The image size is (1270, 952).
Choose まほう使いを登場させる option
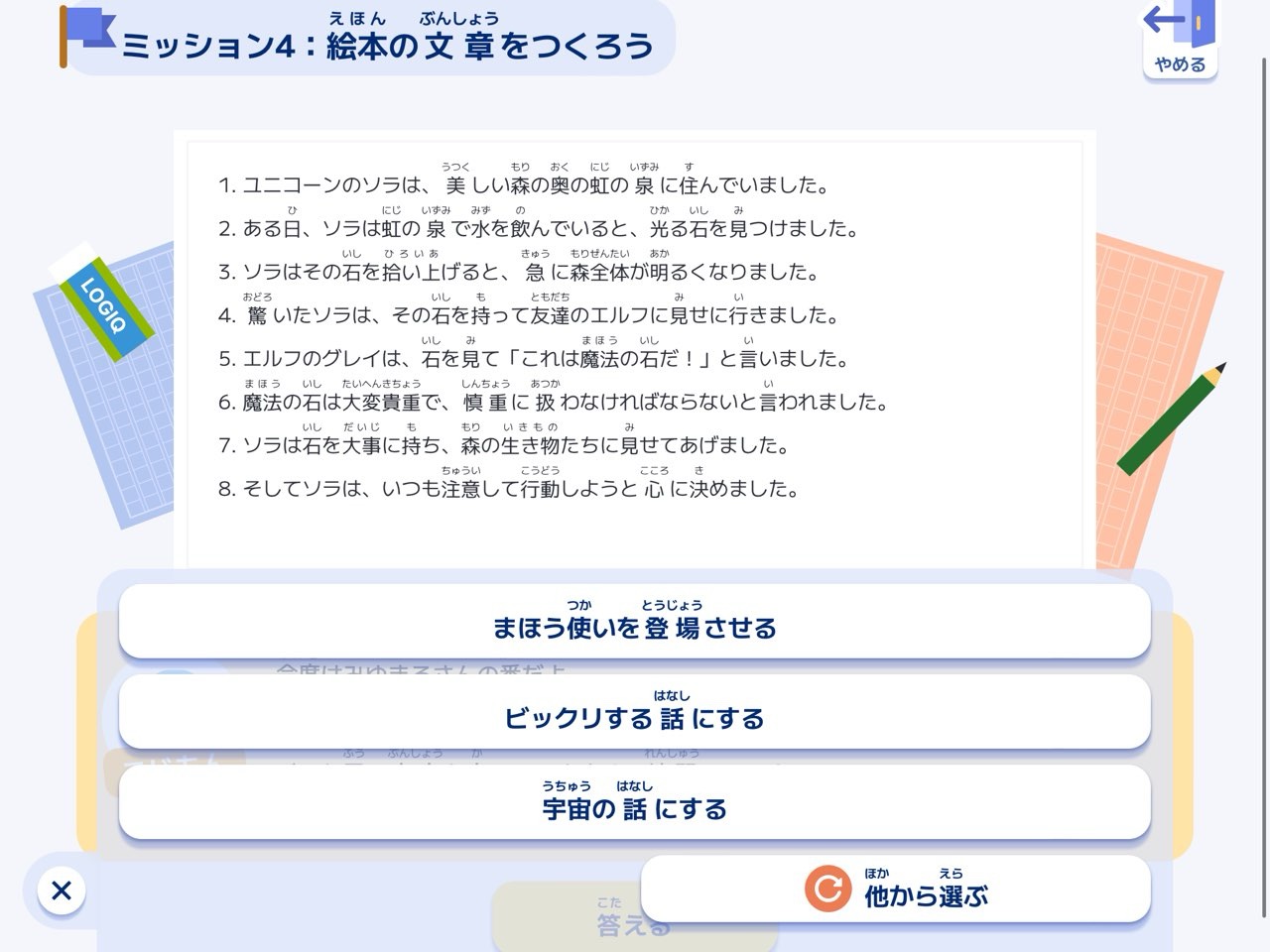pyautogui.click(x=634, y=621)
